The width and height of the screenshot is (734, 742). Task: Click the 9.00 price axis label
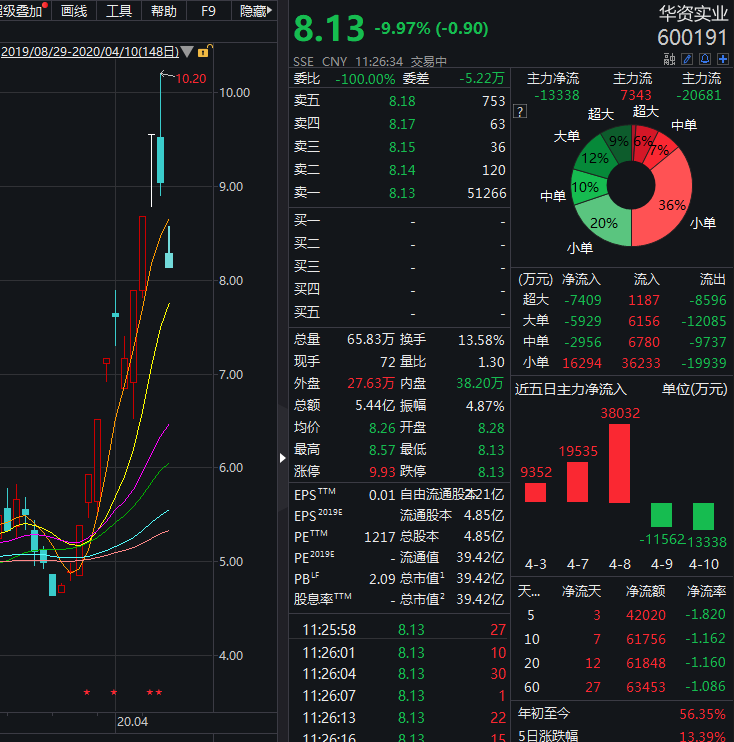pyautogui.click(x=231, y=186)
